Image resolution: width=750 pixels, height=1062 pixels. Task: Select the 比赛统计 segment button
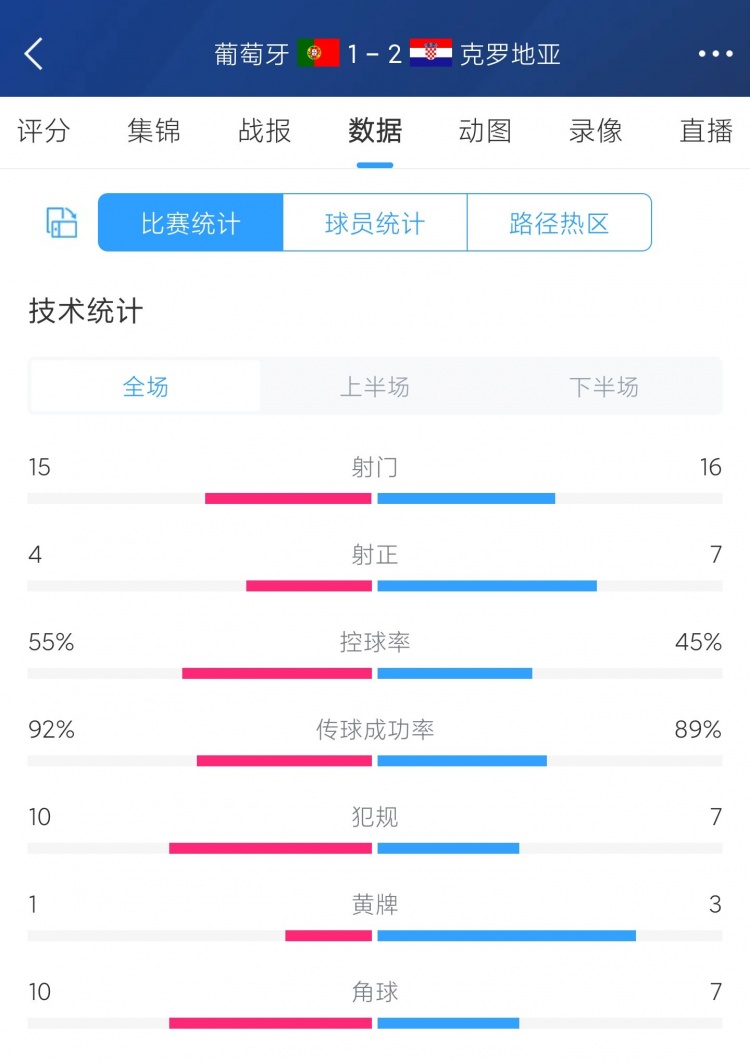pos(191,223)
